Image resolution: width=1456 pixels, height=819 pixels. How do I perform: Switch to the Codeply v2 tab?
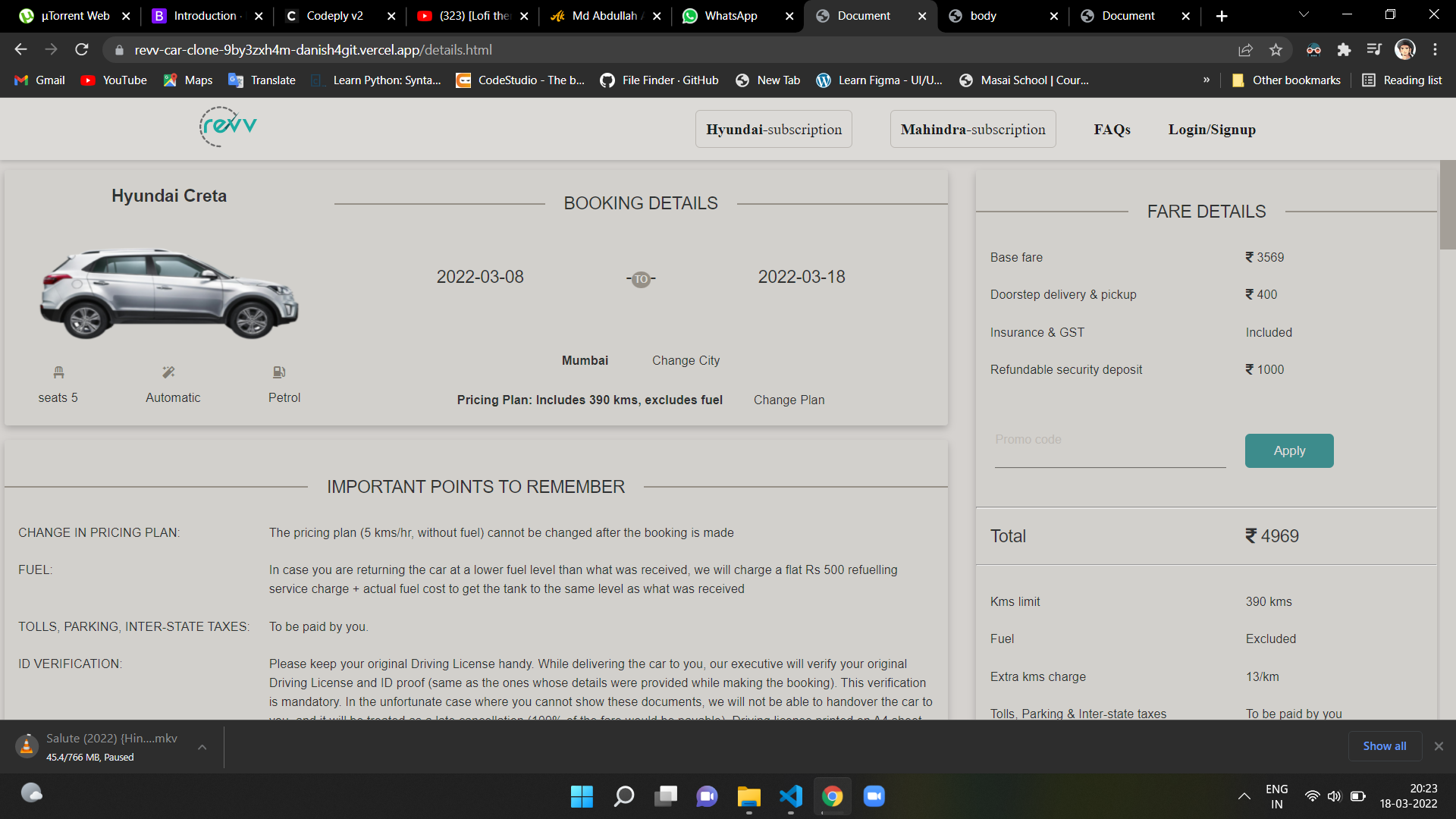[341, 16]
